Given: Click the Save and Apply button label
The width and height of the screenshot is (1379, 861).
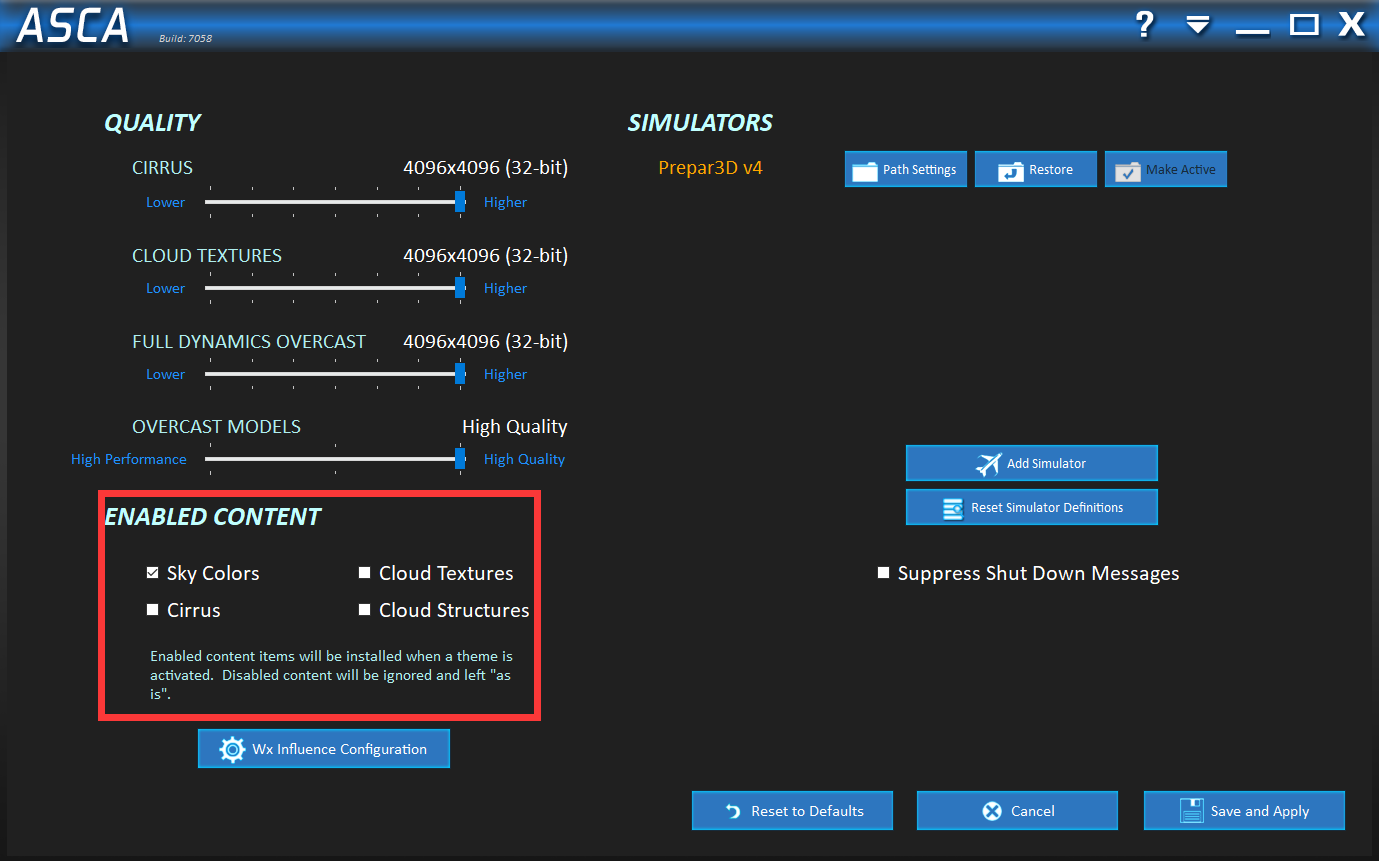Looking at the screenshot, I should 1260,811.
